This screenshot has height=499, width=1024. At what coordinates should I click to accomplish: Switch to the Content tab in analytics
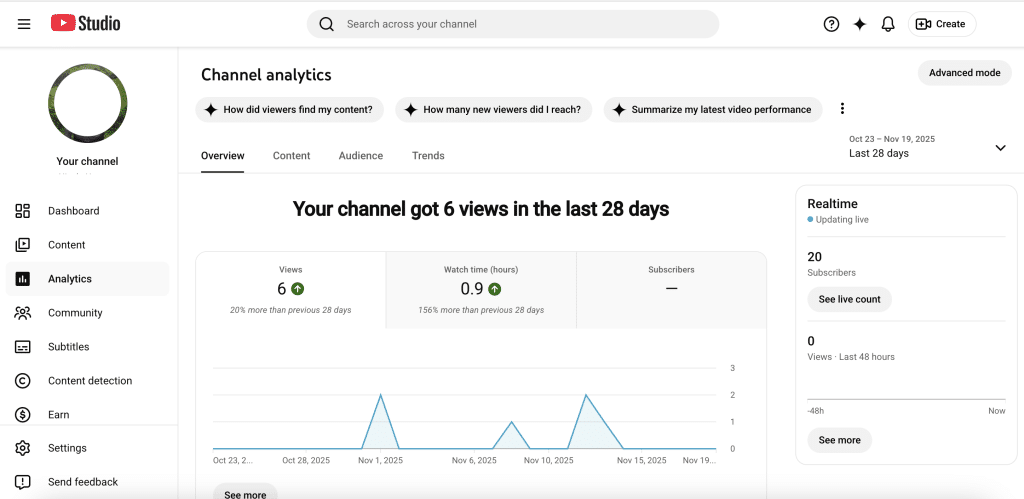(x=291, y=155)
